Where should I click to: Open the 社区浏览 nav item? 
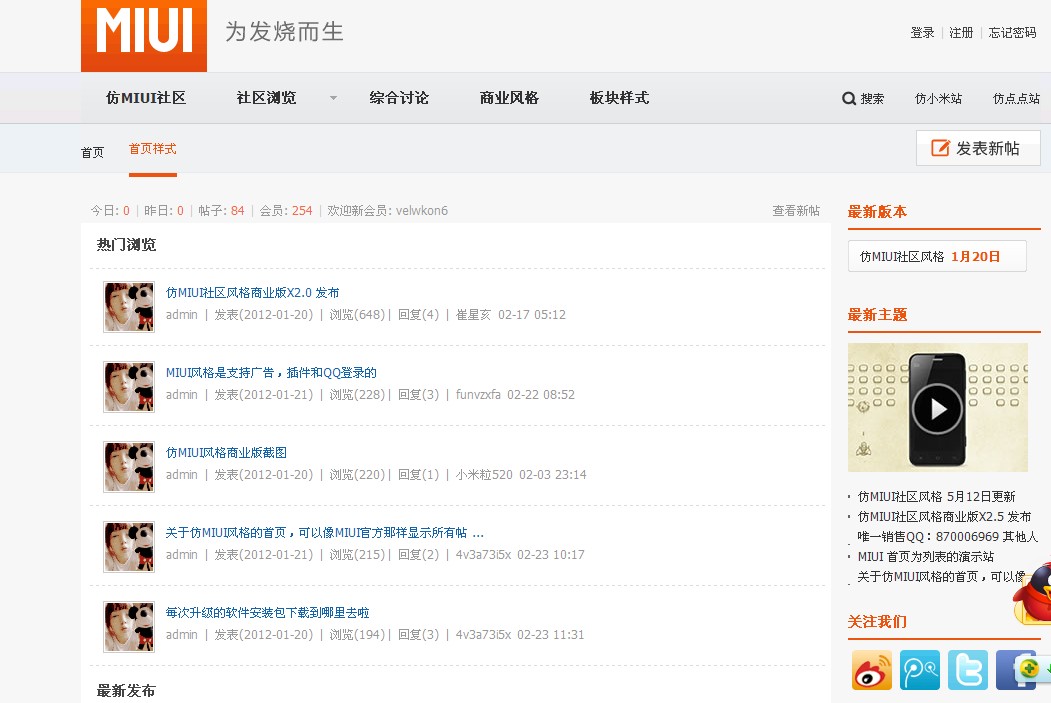click(x=266, y=98)
